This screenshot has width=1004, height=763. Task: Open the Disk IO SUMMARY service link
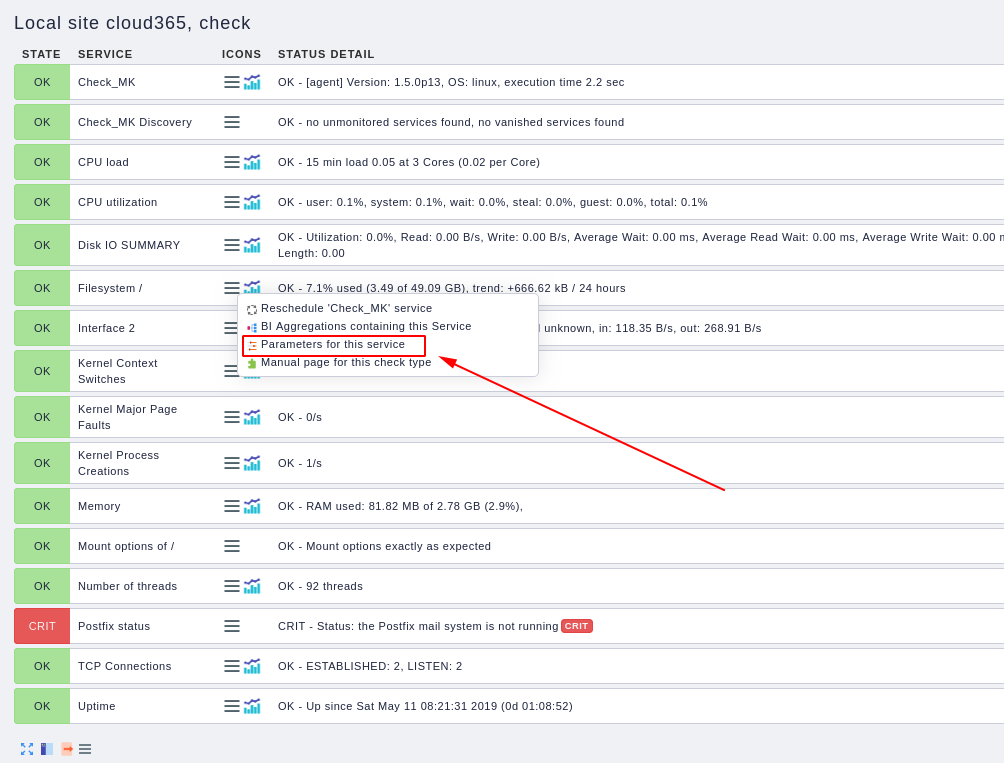click(129, 245)
